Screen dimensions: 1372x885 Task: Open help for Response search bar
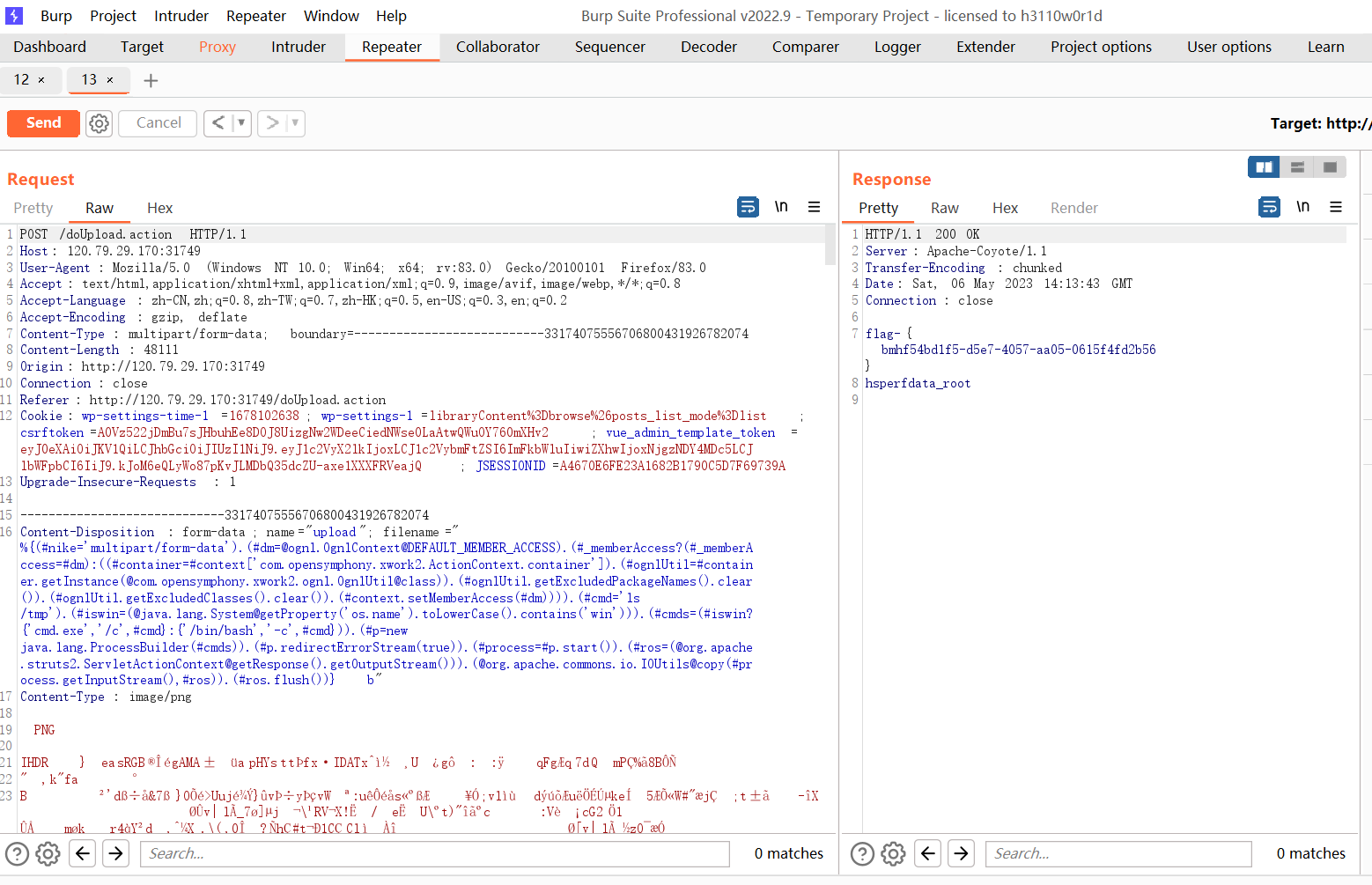[x=863, y=853]
